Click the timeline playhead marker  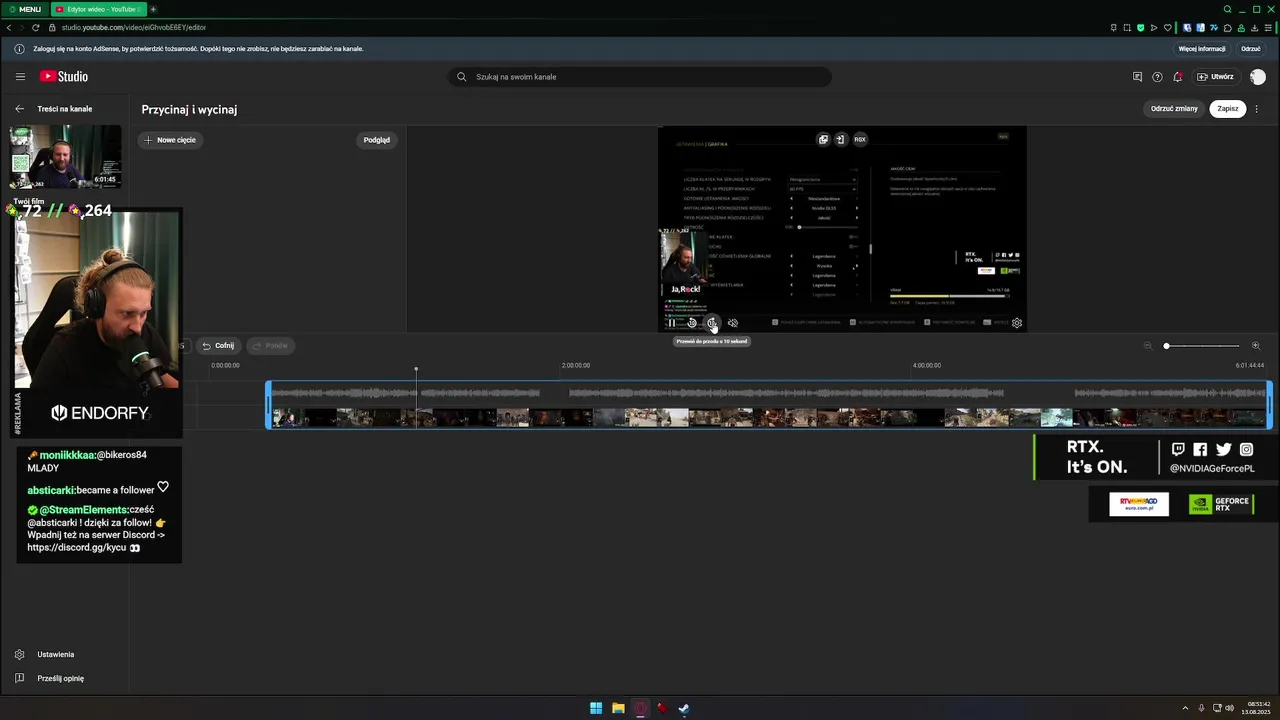point(416,370)
